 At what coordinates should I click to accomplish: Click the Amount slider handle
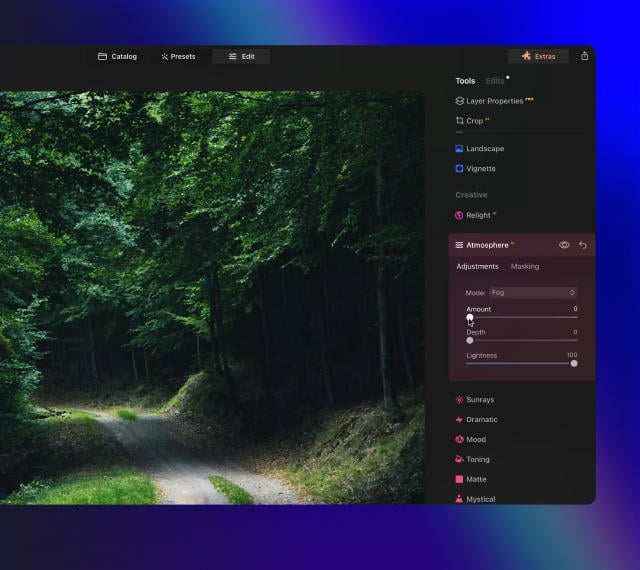coord(470,317)
